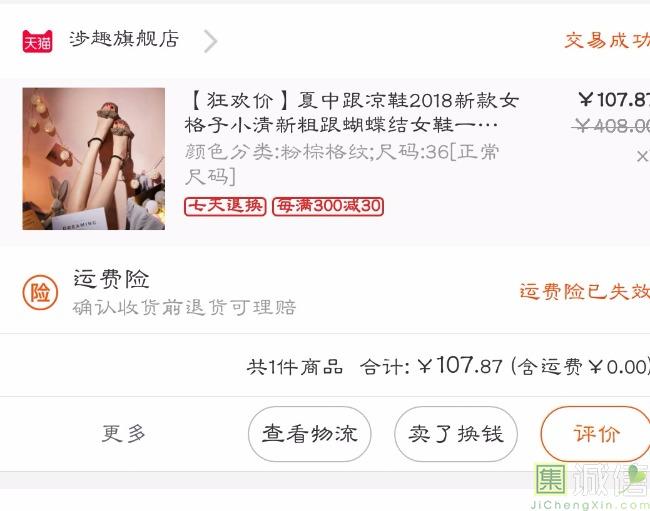Screen dimensions: 650x511
Task: Click the struck-through ¥408.00 original price
Action: [611, 125]
